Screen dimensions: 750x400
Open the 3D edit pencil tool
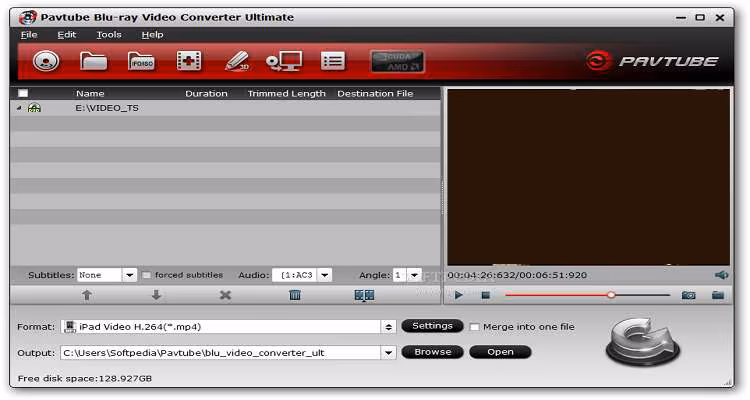point(237,61)
